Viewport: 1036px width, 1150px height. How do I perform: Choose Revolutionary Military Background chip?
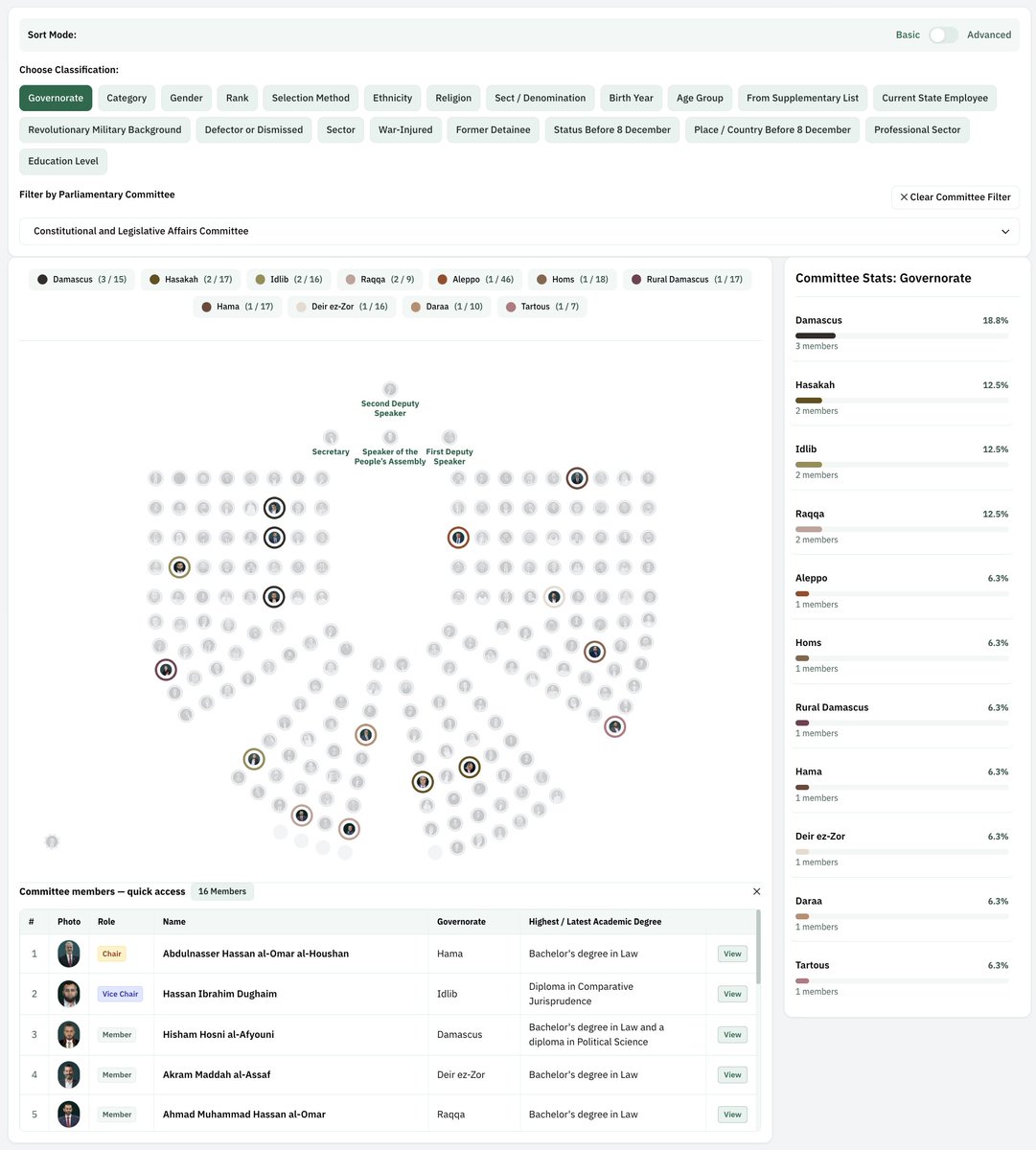(x=104, y=129)
